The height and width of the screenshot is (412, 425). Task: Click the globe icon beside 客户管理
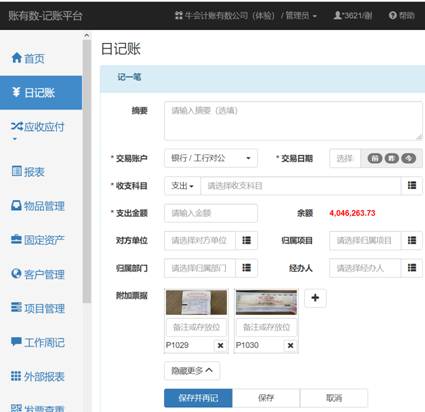point(16,273)
